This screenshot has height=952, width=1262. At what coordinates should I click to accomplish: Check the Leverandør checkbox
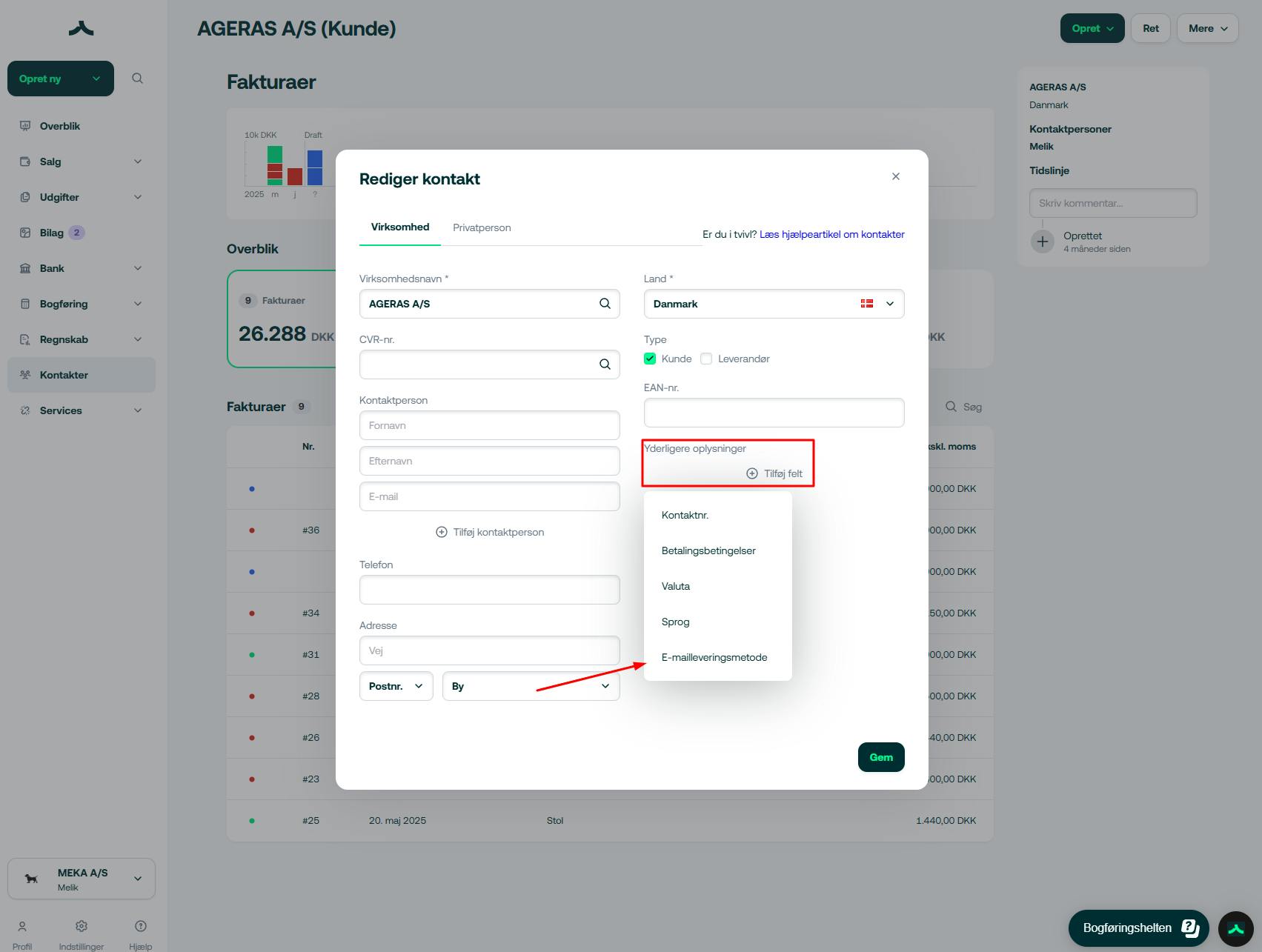pos(706,359)
